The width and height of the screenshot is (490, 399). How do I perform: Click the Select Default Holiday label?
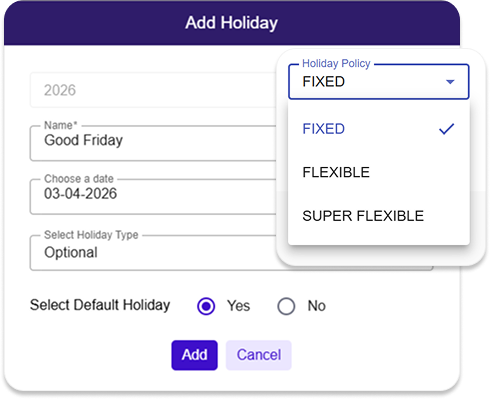click(100, 305)
